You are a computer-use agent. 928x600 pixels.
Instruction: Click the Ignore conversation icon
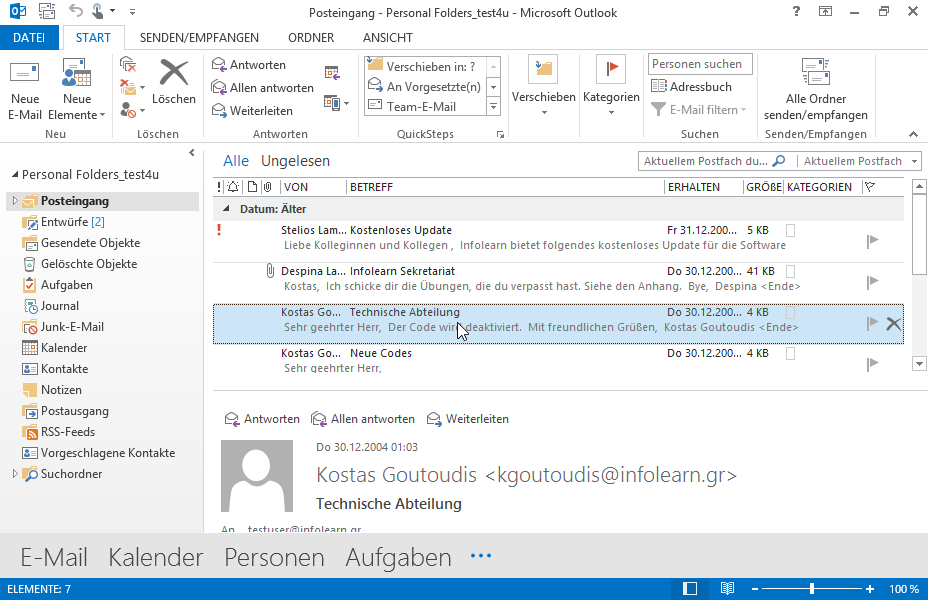click(x=128, y=64)
